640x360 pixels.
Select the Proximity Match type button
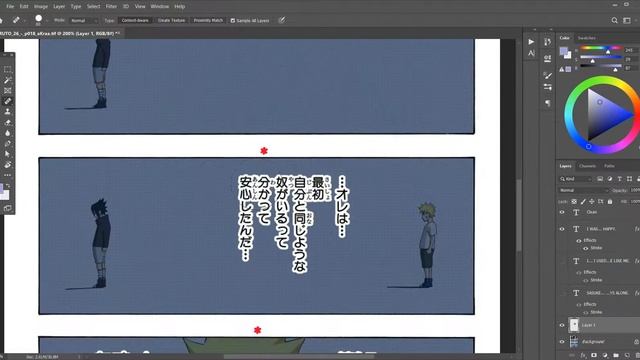208,20
